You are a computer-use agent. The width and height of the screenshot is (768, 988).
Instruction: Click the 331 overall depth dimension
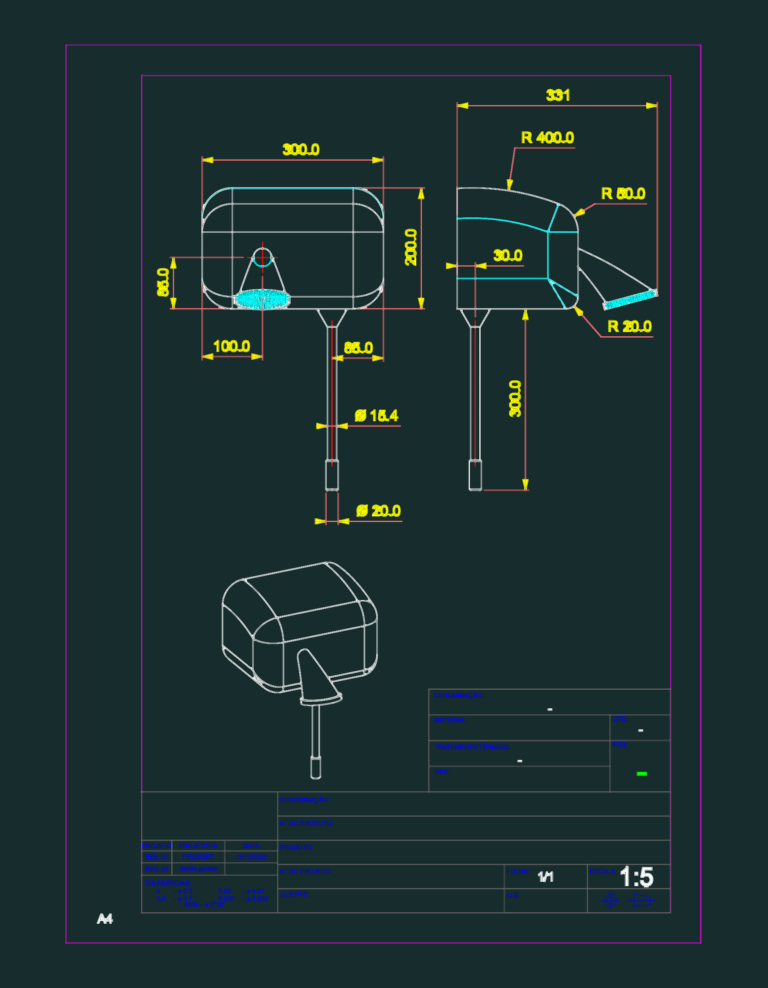(x=558, y=95)
